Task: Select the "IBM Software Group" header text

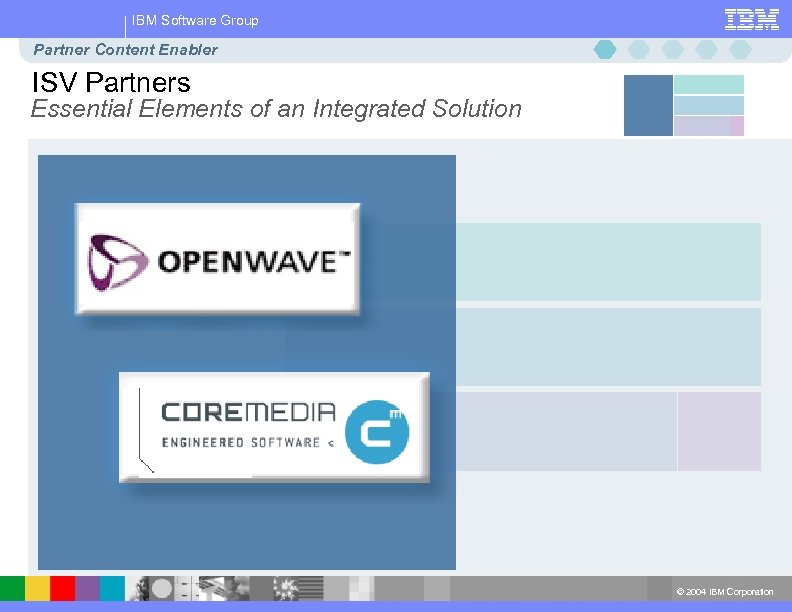Action: tap(195, 21)
